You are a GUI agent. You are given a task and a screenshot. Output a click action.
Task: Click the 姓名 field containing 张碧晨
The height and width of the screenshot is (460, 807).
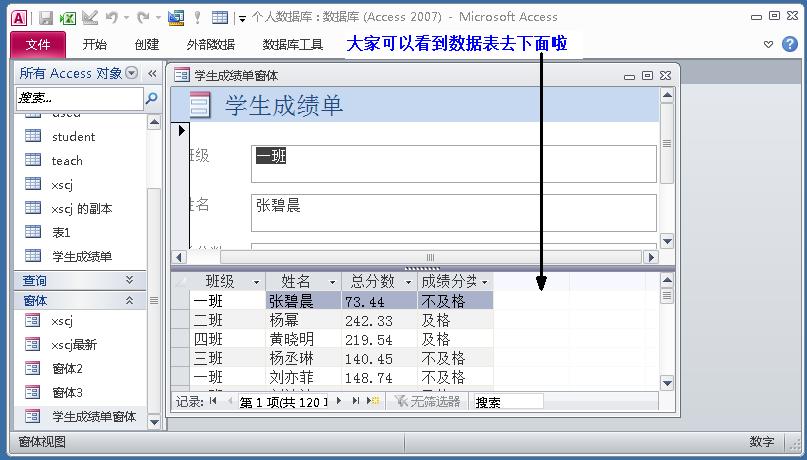[453, 213]
